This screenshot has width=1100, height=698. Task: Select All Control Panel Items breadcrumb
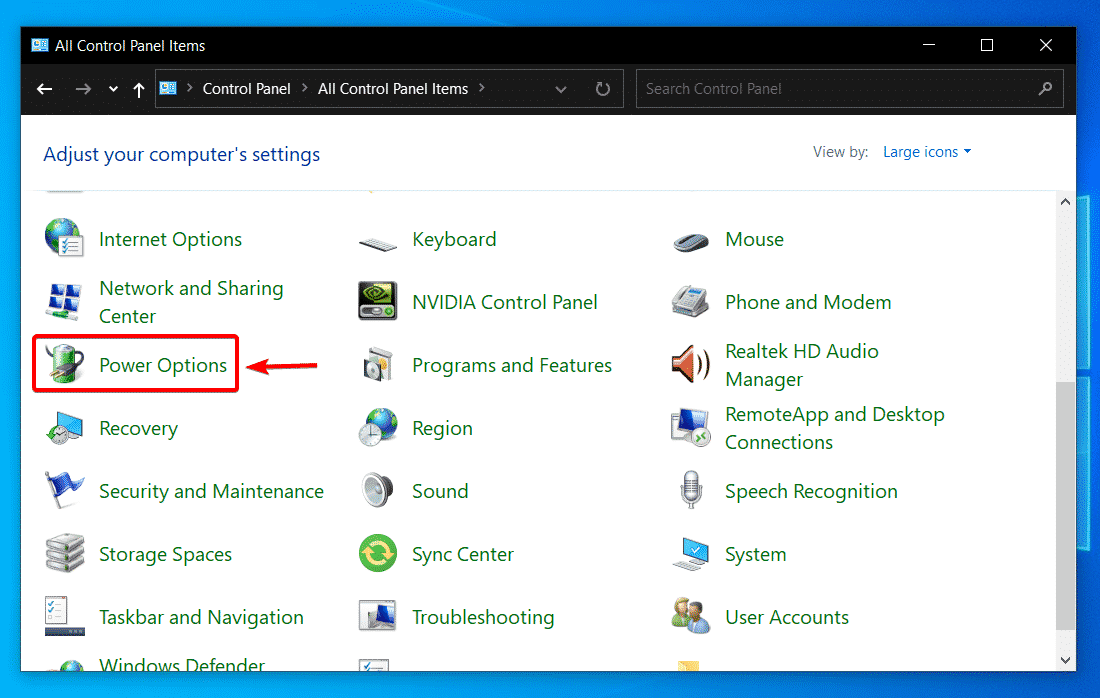[x=393, y=88]
